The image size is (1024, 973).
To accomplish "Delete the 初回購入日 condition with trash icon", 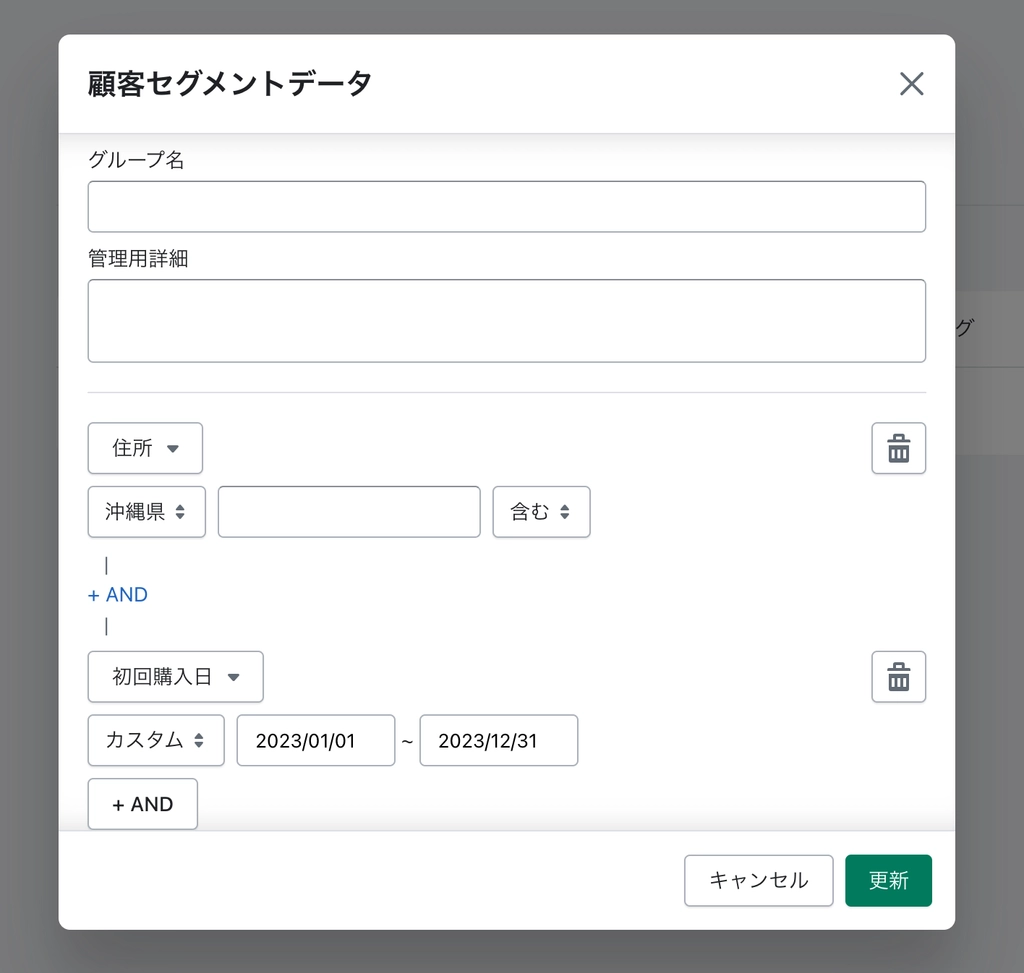I will [x=899, y=677].
